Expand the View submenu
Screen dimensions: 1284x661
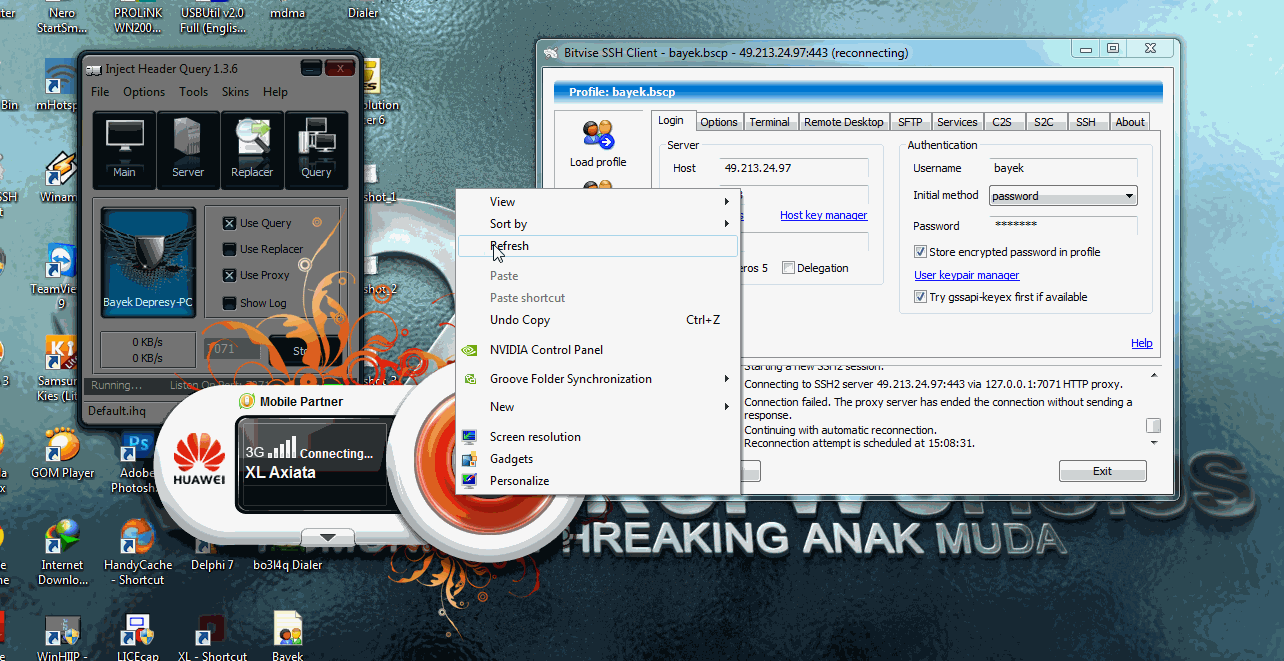pos(598,202)
